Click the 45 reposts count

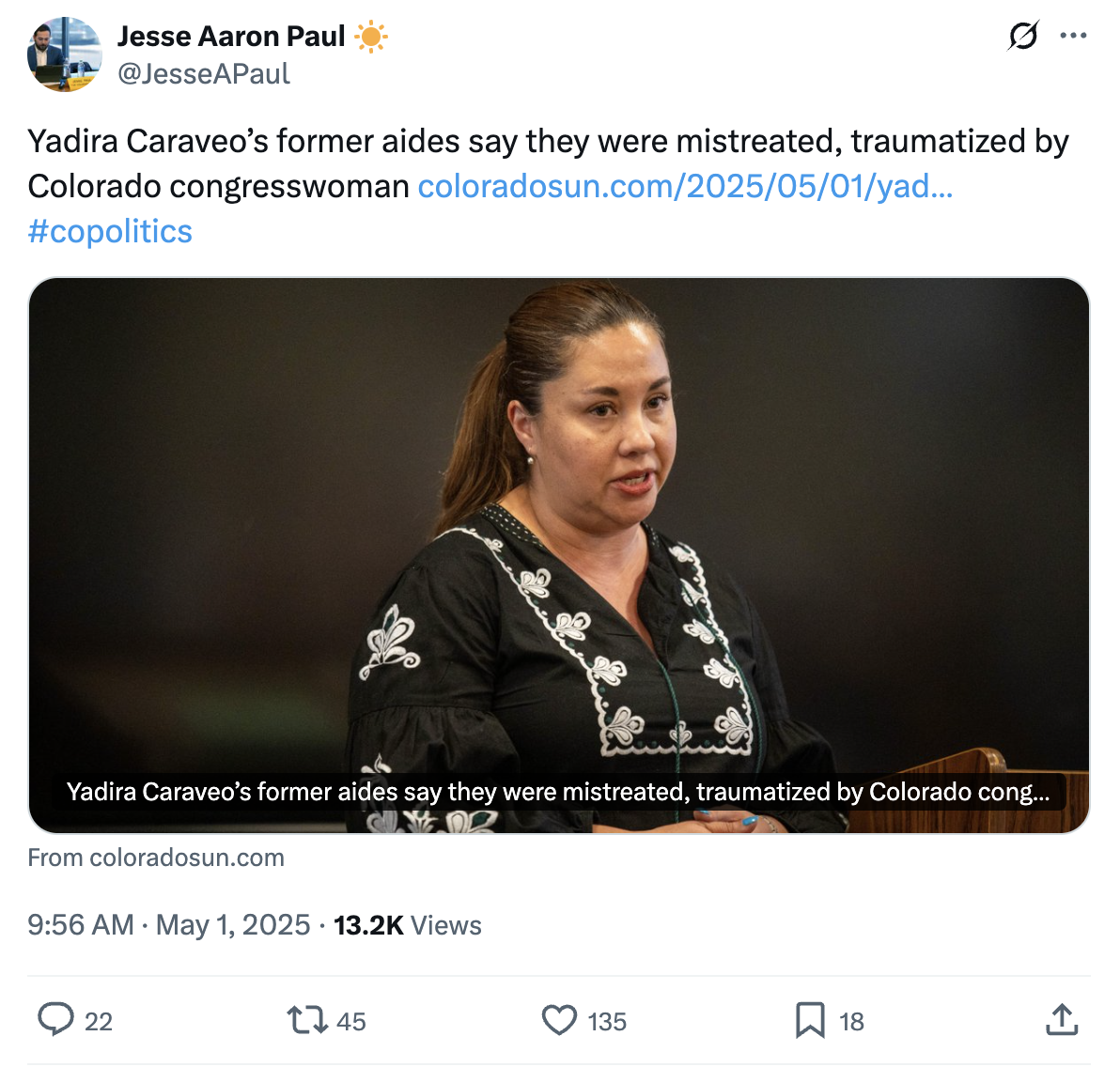pos(350,1021)
